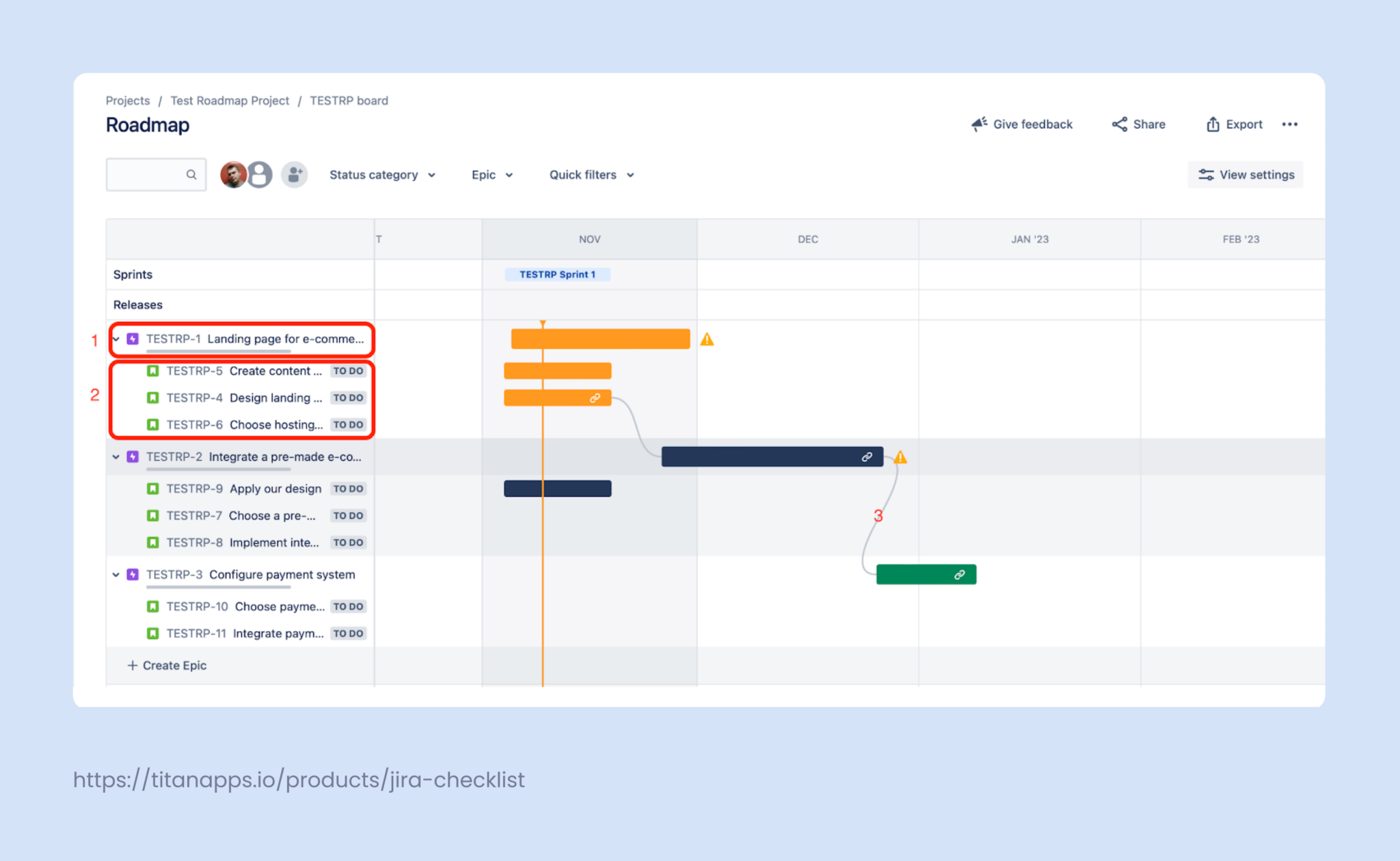Image resolution: width=1400 pixels, height=861 pixels.
Task: Open the Status category dropdown
Action: pyautogui.click(x=382, y=174)
